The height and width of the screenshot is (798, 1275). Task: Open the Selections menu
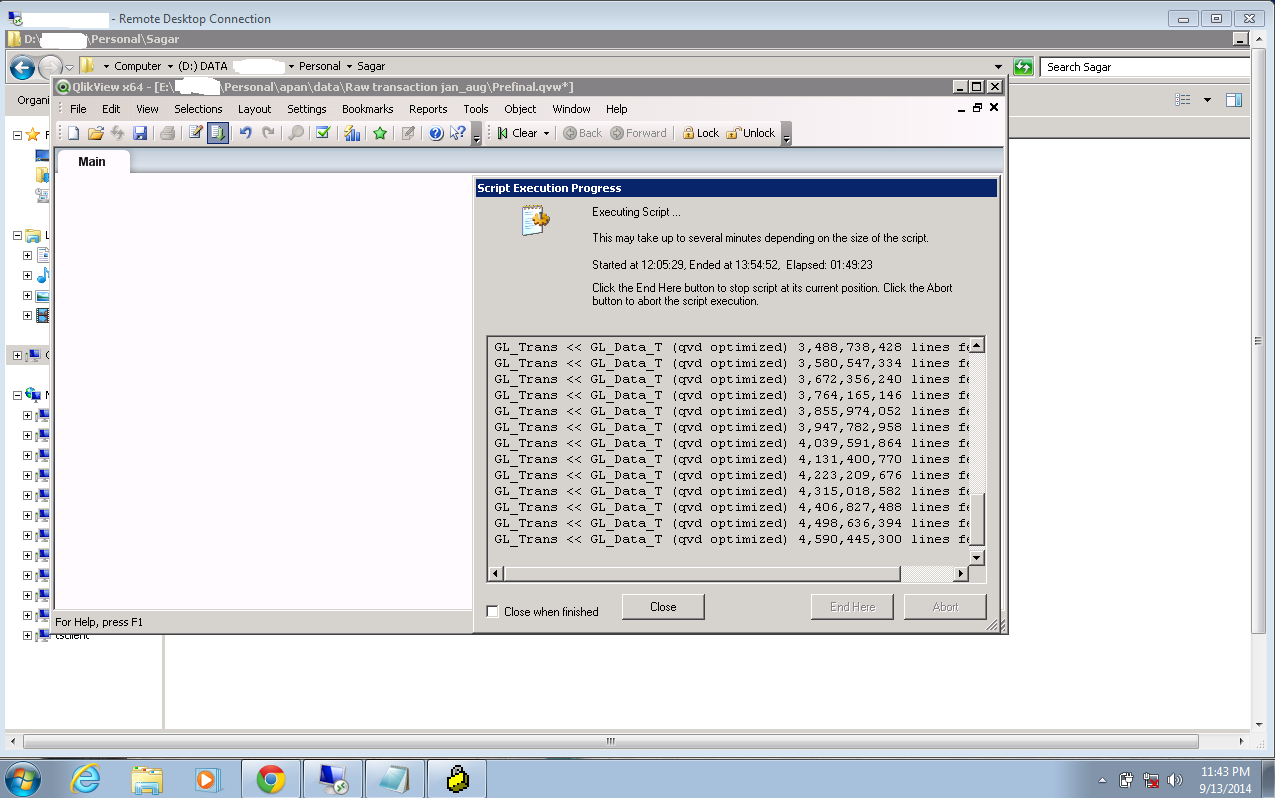(198, 109)
